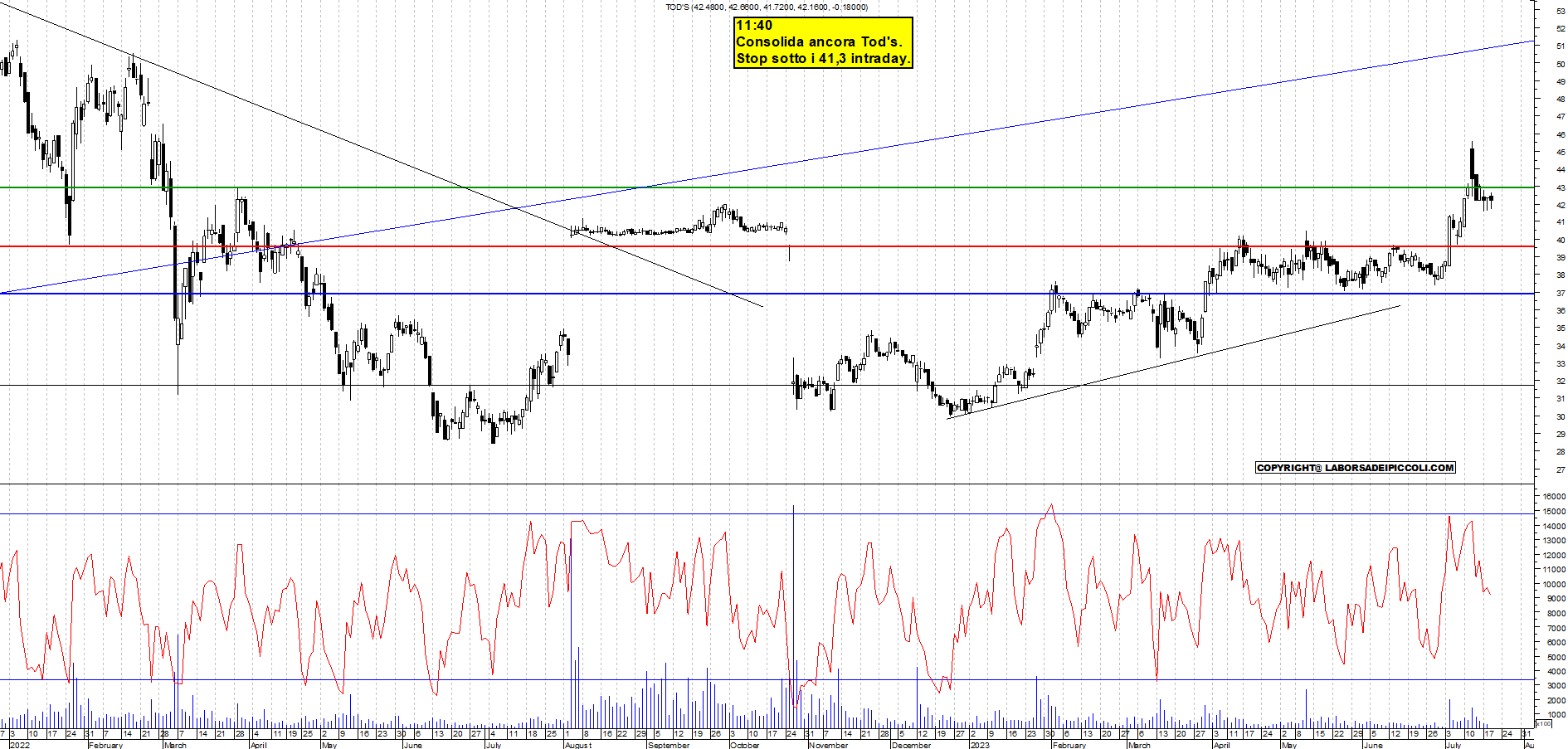
Task: Click the 'November' month label on time axis
Action: pos(829,745)
